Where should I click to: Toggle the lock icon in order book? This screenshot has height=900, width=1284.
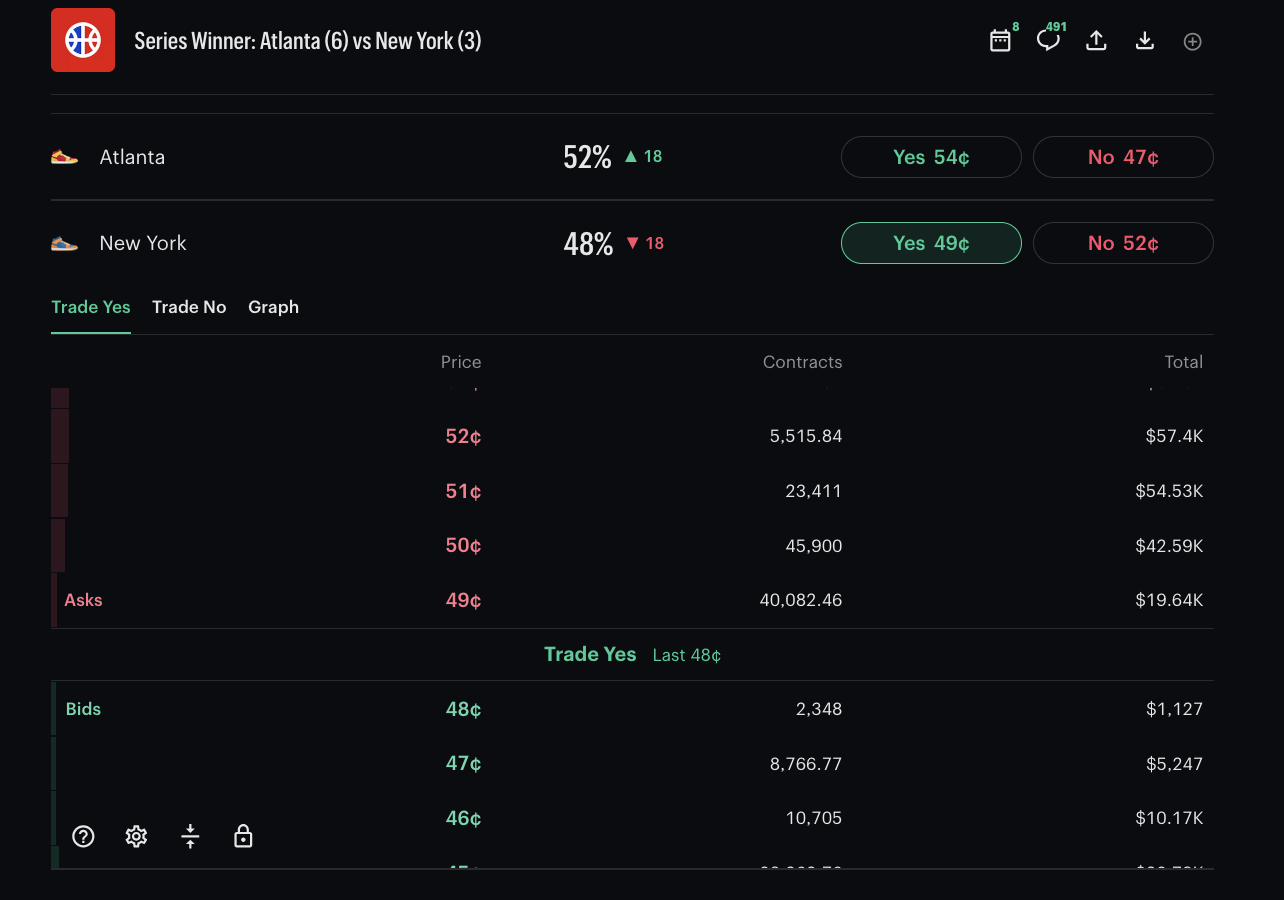pyautogui.click(x=243, y=836)
